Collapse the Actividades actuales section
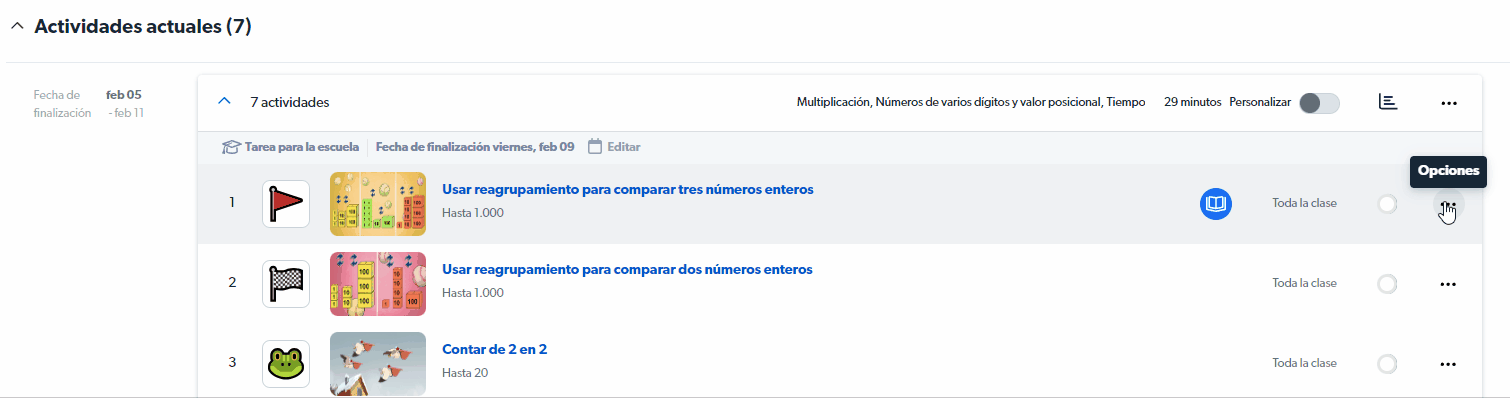The width and height of the screenshot is (1510, 398). [x=16, y=27]
